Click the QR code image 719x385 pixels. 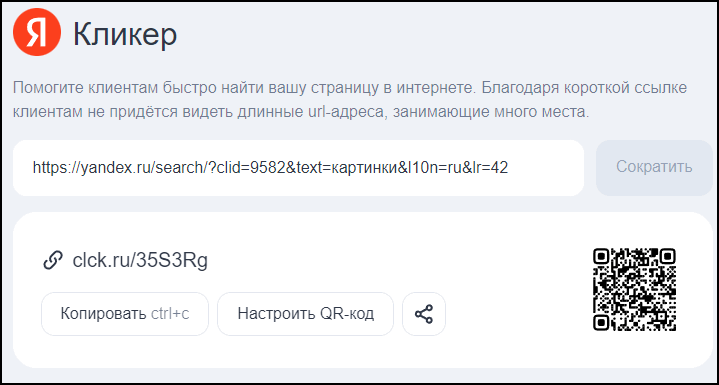coord(635,289)
